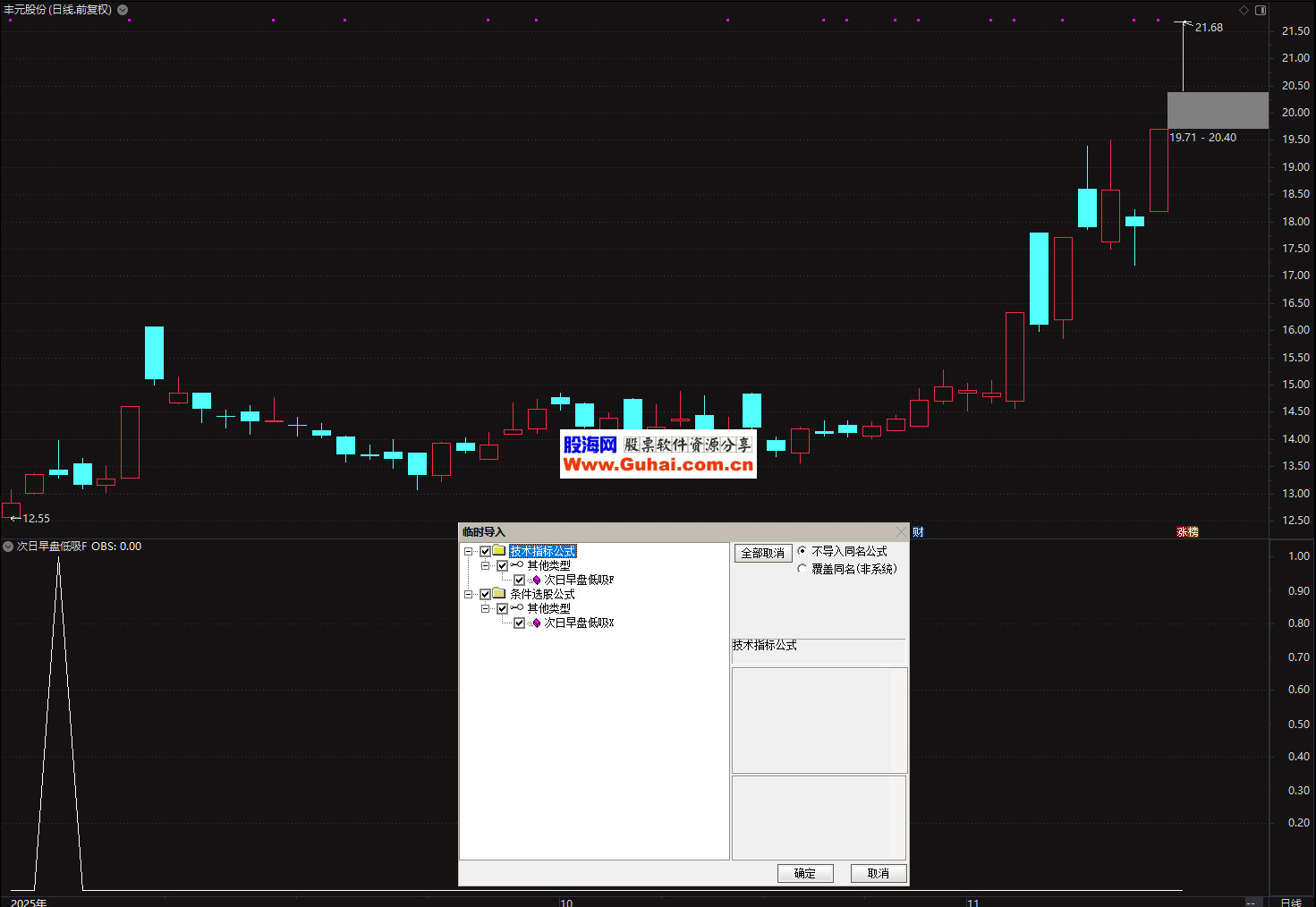Open the 丰元股份 chart title dropdown arrow
Image resolution: width=1316 pixels, height=907 pixels.
point(123,10)
